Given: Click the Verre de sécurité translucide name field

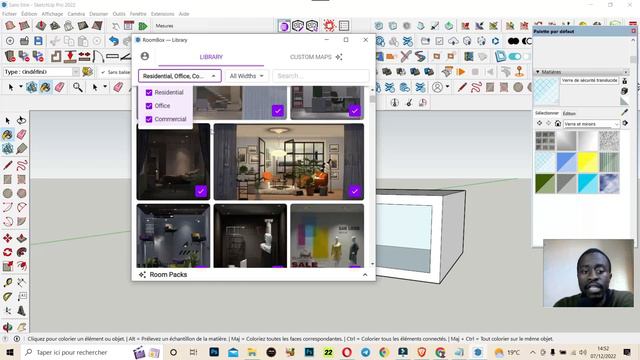Looking at the screenshot, I should [589, 80].
